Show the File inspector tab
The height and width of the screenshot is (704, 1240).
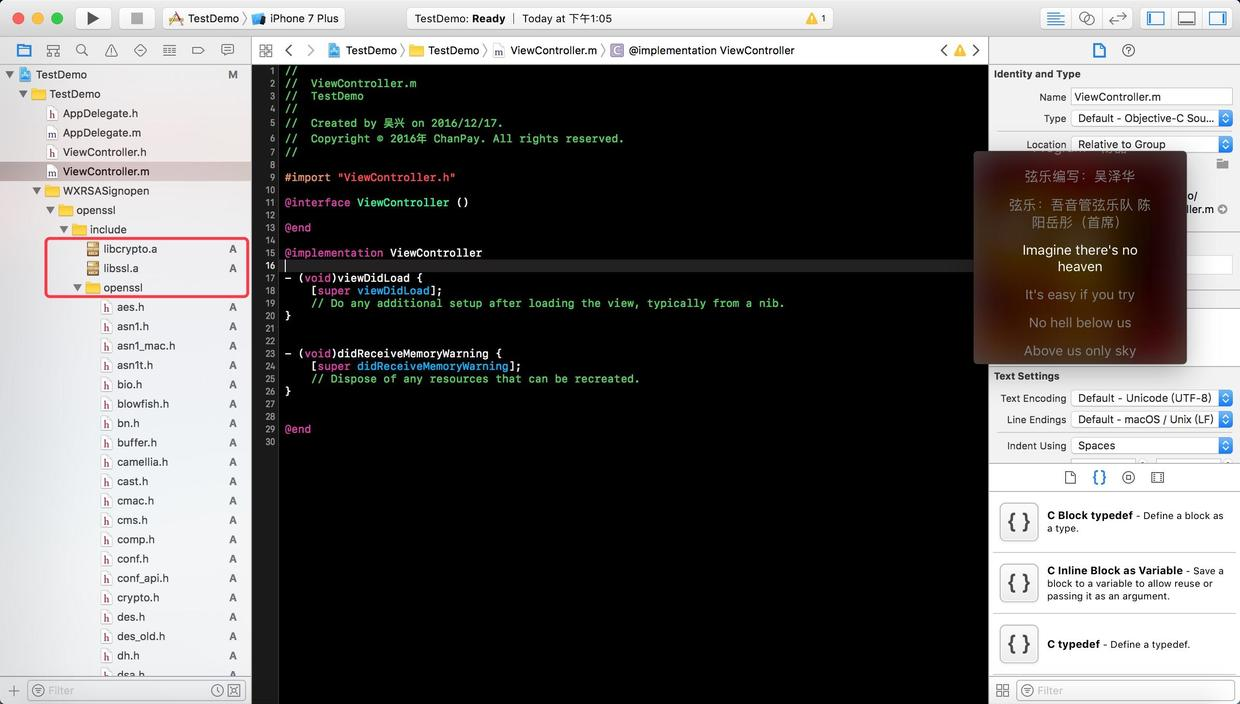click(x=1099, y=50)
